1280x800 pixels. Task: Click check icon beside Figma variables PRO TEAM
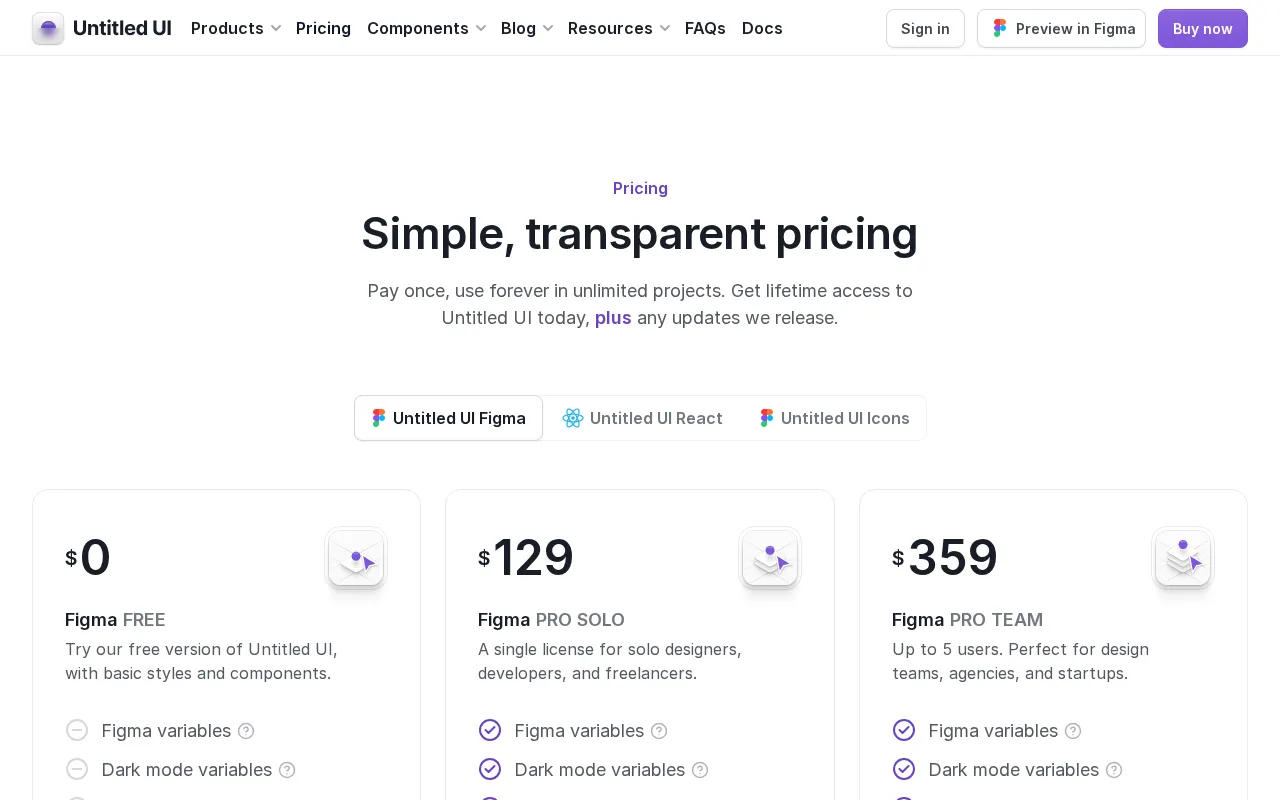904,730
